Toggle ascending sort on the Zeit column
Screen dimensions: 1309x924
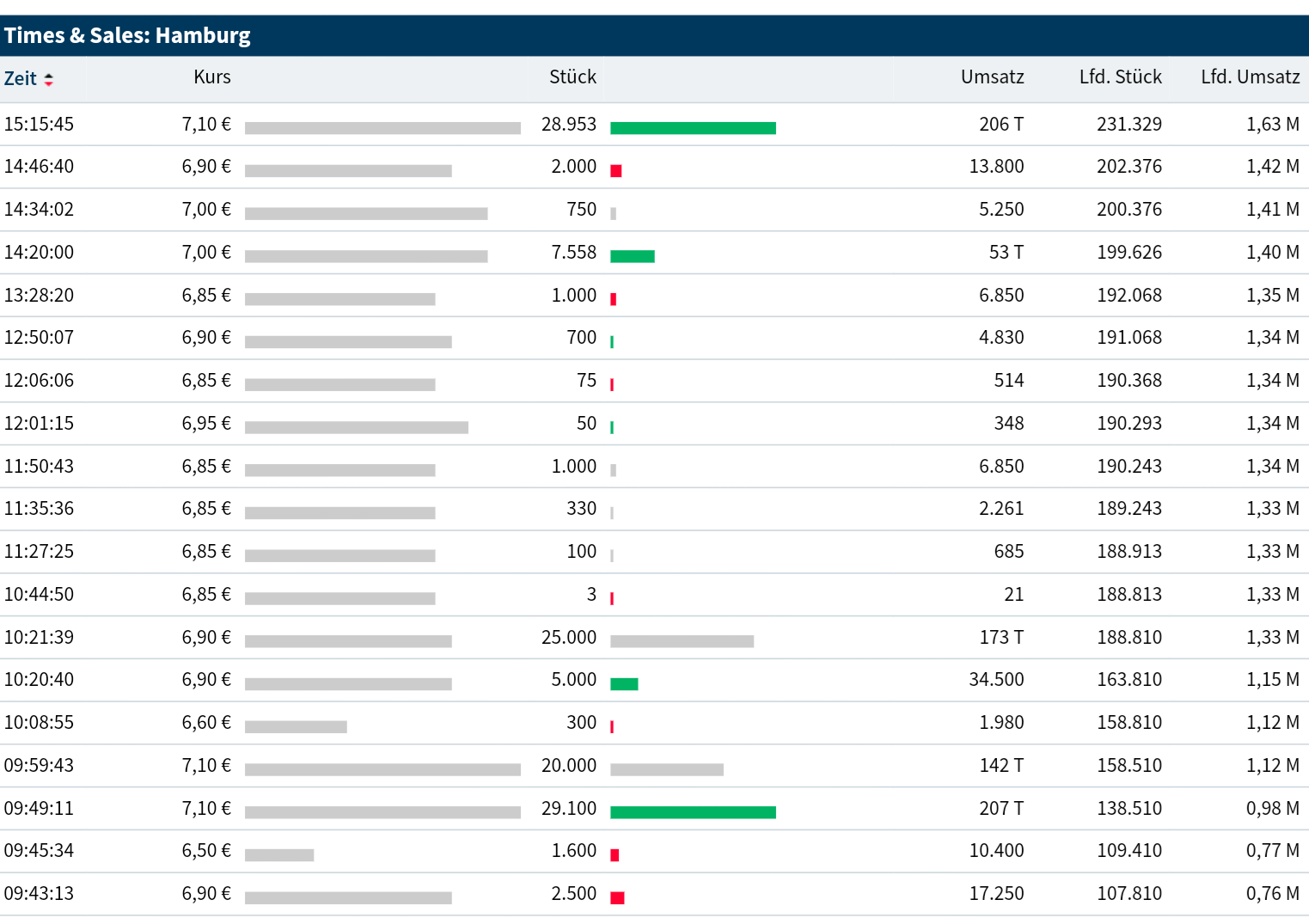point(49,78)
